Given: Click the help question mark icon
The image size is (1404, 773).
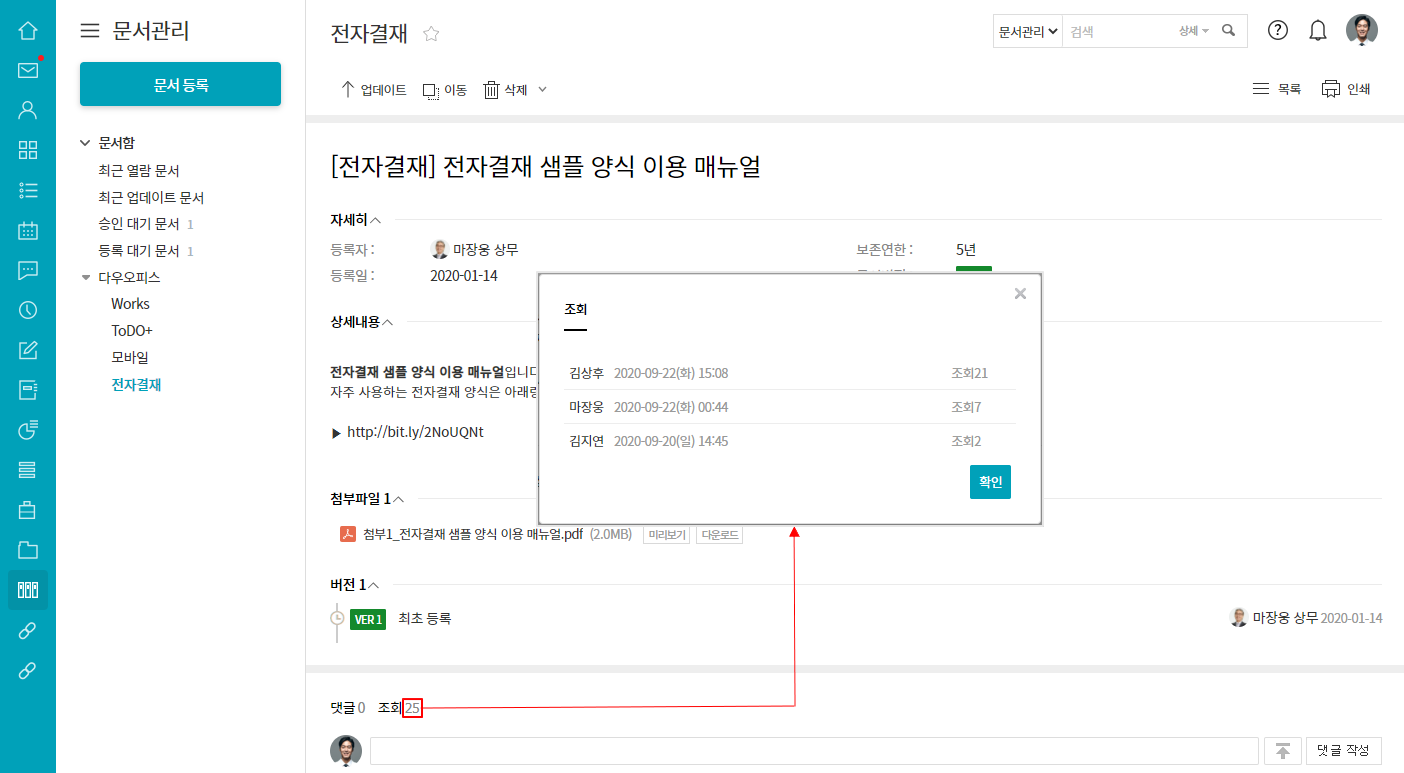Looking at the screenshot, I should click(x=1278, y=30).
